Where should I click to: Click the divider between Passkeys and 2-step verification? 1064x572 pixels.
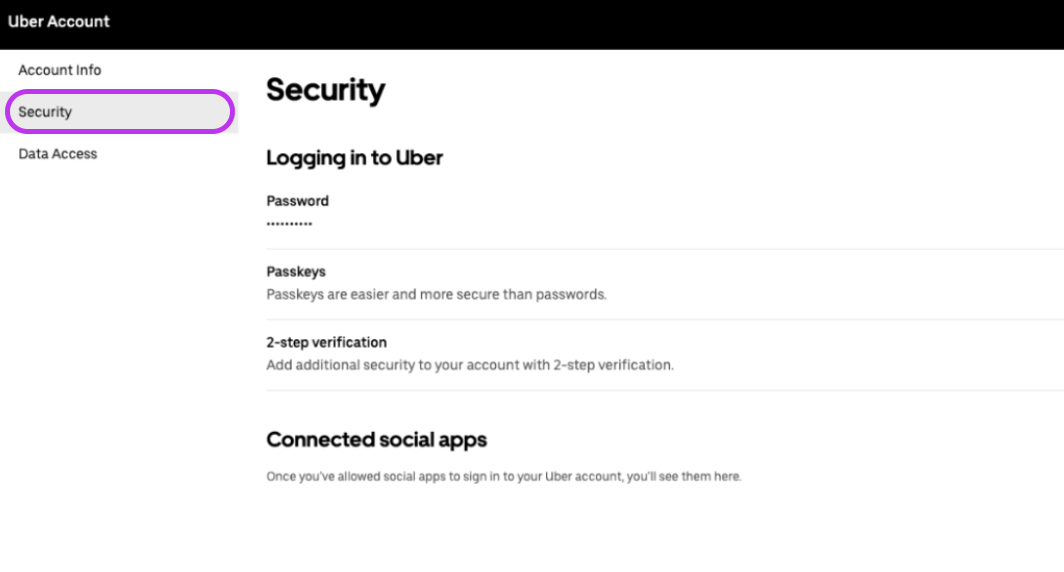click(x=660, y=320)
